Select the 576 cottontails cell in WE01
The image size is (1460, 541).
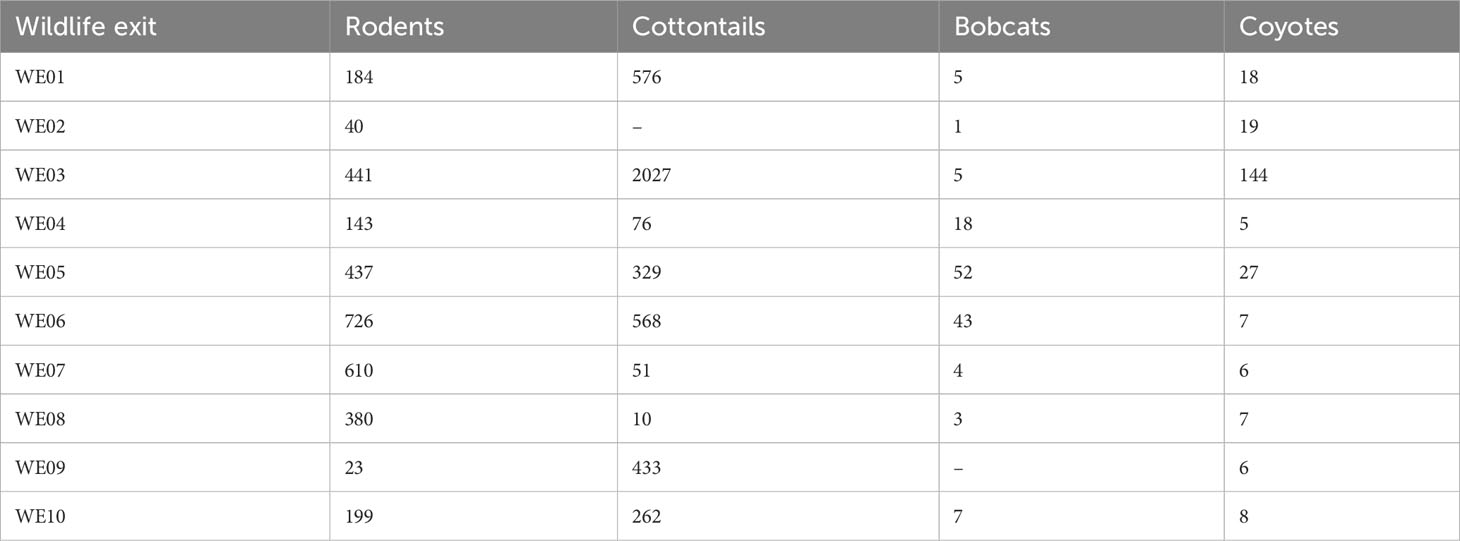(646, 77)
